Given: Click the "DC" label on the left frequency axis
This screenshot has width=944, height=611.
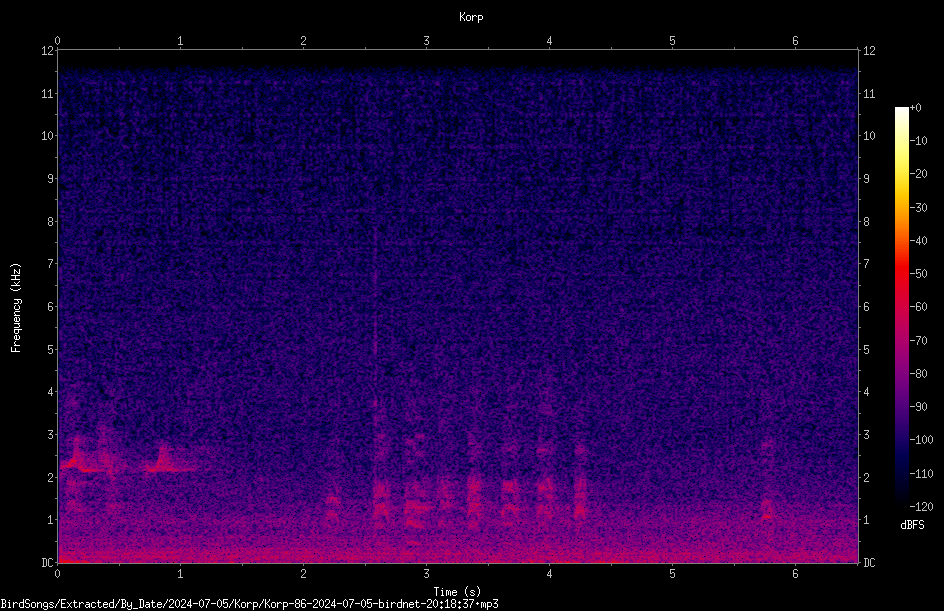Looking at the screenshot, I should click(x=47, y=562).
